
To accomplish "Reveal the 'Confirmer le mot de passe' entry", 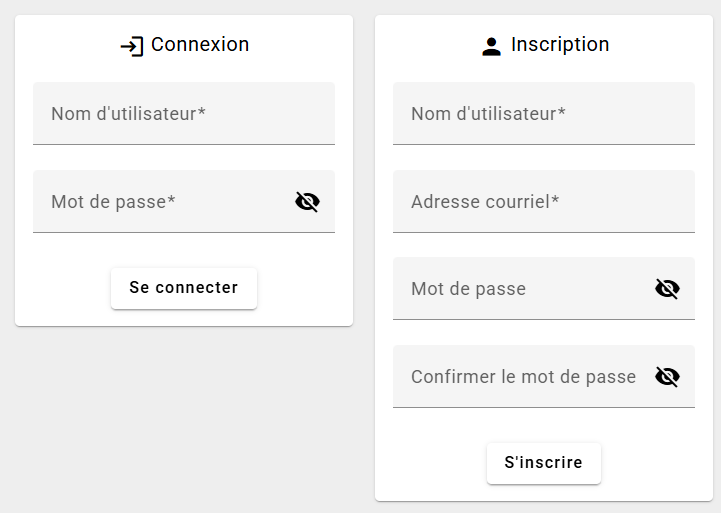I will (667, 377).
